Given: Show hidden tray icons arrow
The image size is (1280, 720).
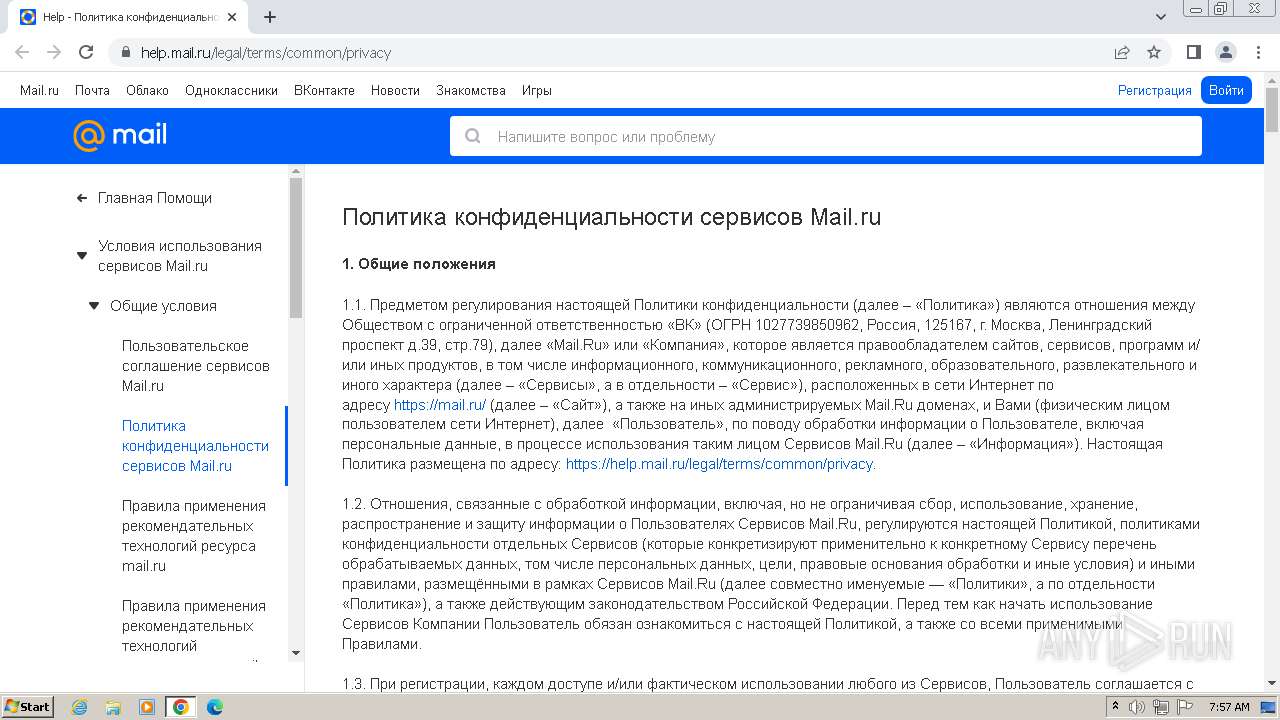Looking at the screenshot, I should [x=1116, y=707].
